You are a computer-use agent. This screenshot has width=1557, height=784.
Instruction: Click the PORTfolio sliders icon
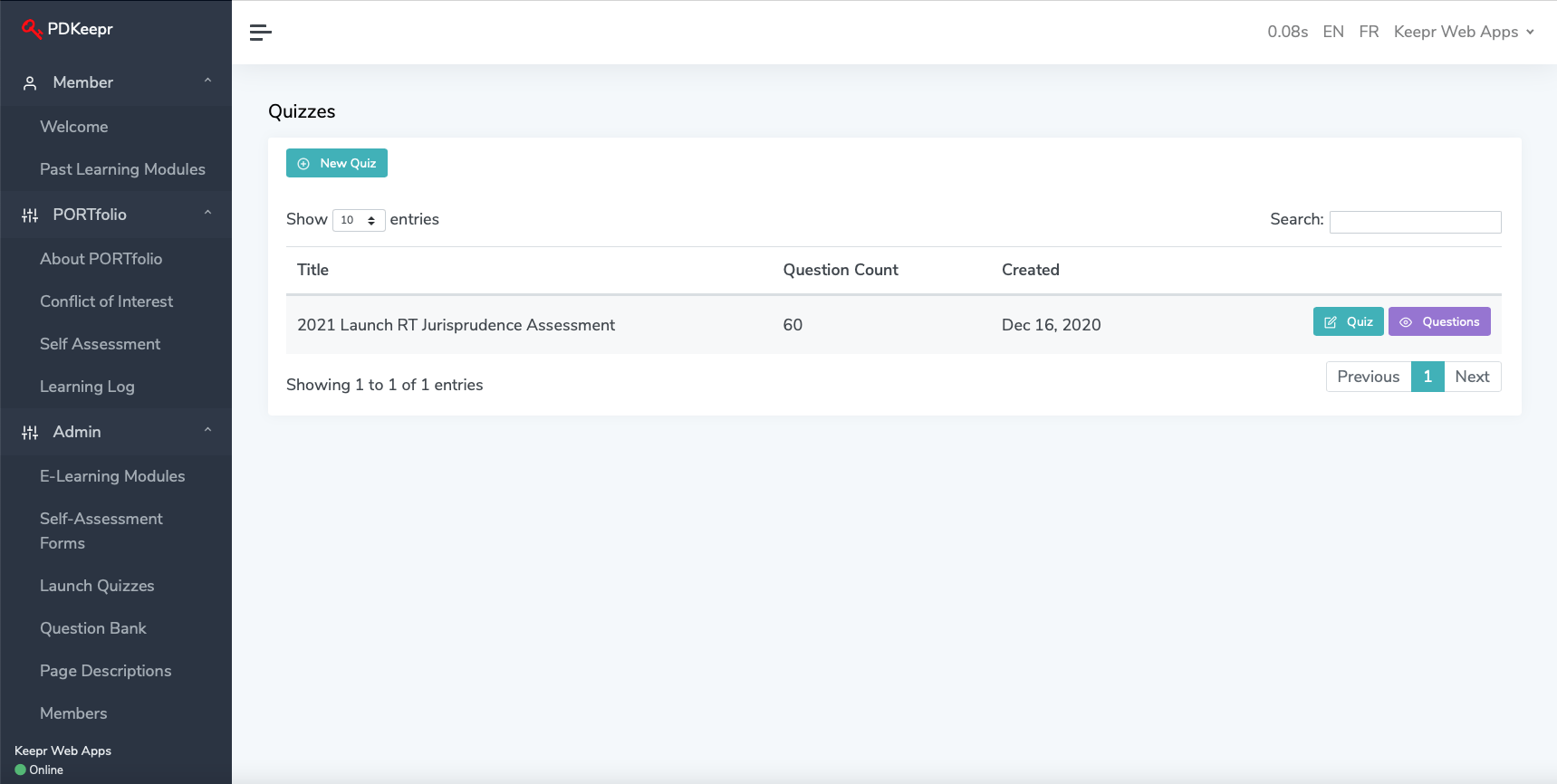point(30,215)
